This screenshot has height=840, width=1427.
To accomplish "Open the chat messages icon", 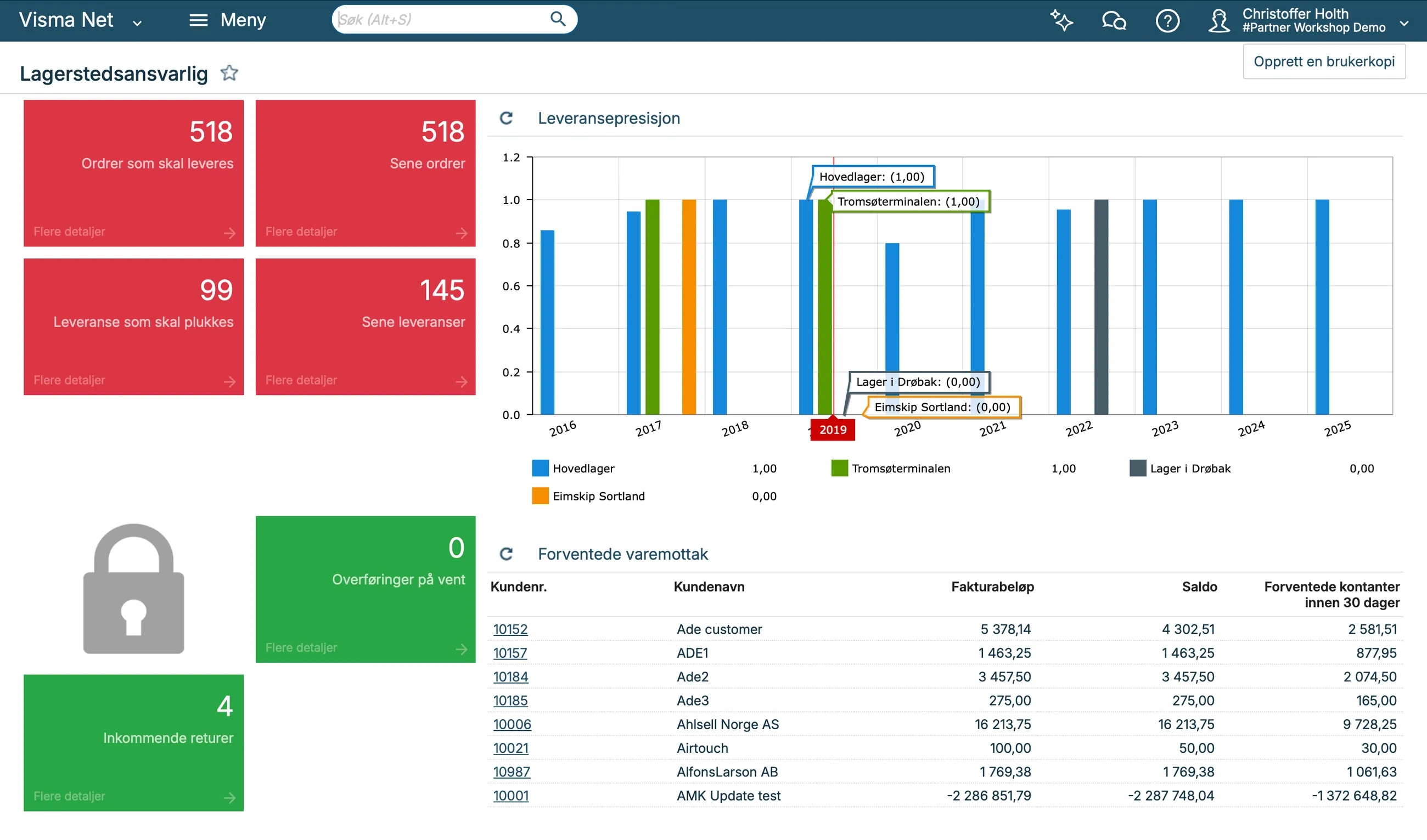I will point(1113,20).
